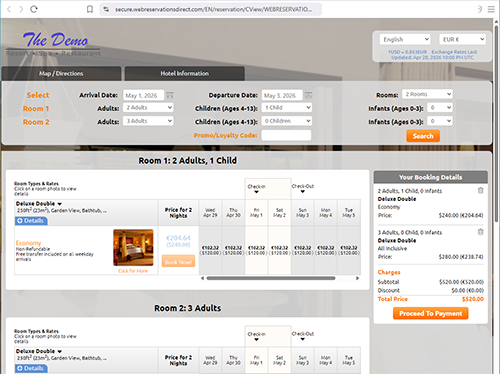The image size is (500, 374).
Task: Click the Exchange Rates Last Updated text
Action: point(434,55)
